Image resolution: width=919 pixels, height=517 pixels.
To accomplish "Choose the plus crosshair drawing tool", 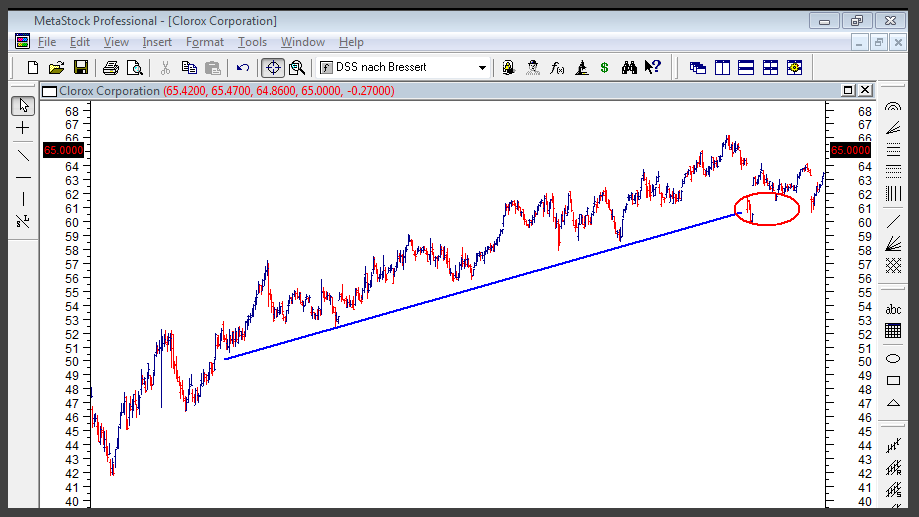I will pos(23,128).
